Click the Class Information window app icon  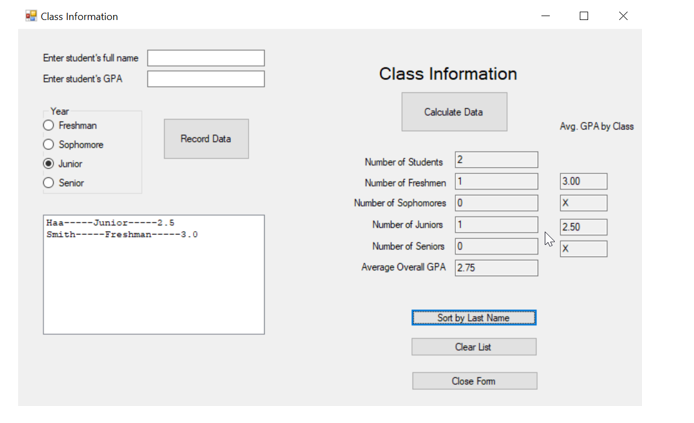[31, 16]
